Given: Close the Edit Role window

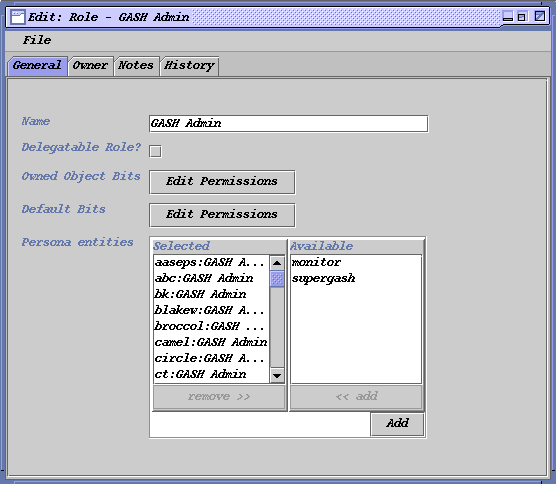Looking at the screenshot, I should click(540, 16).
